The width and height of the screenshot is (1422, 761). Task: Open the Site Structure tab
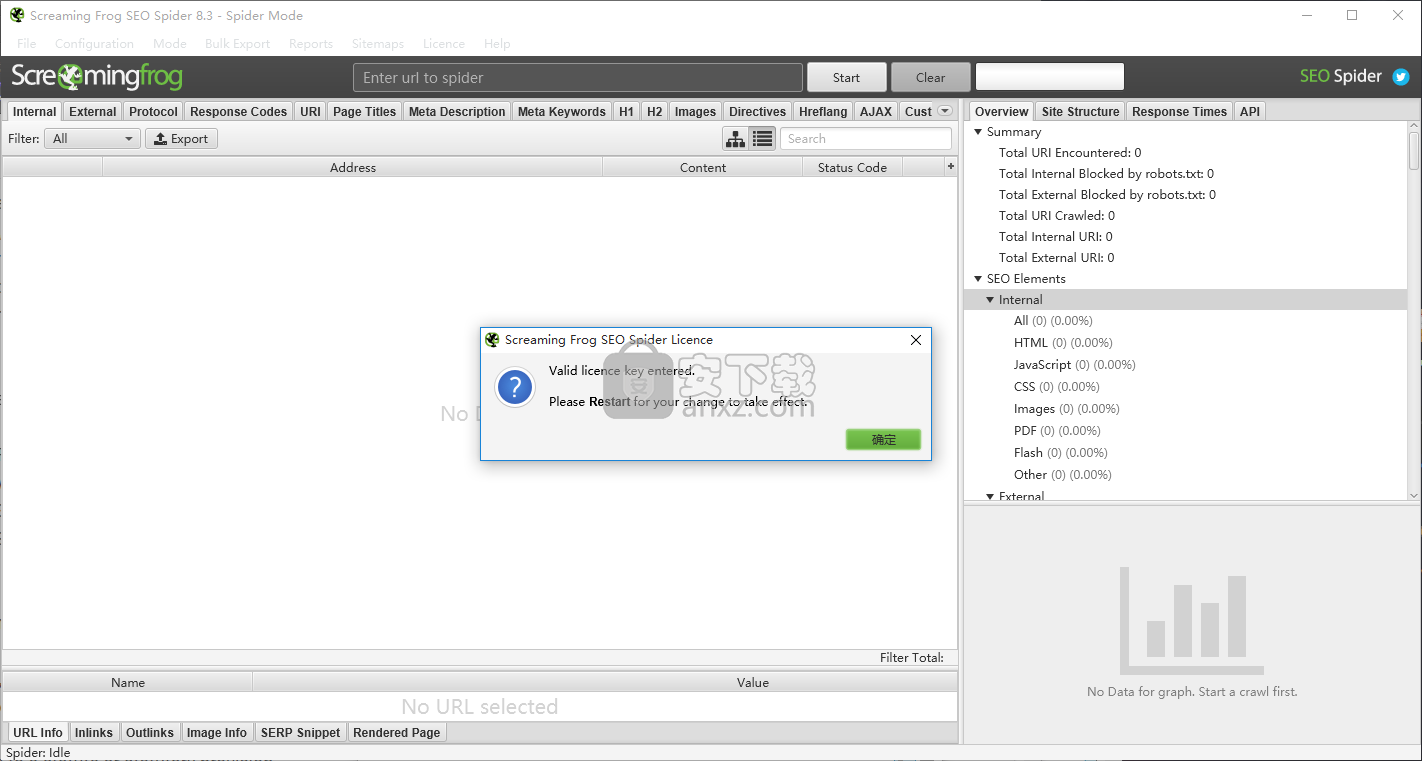pyautogui.click(x=1080, y=112)
